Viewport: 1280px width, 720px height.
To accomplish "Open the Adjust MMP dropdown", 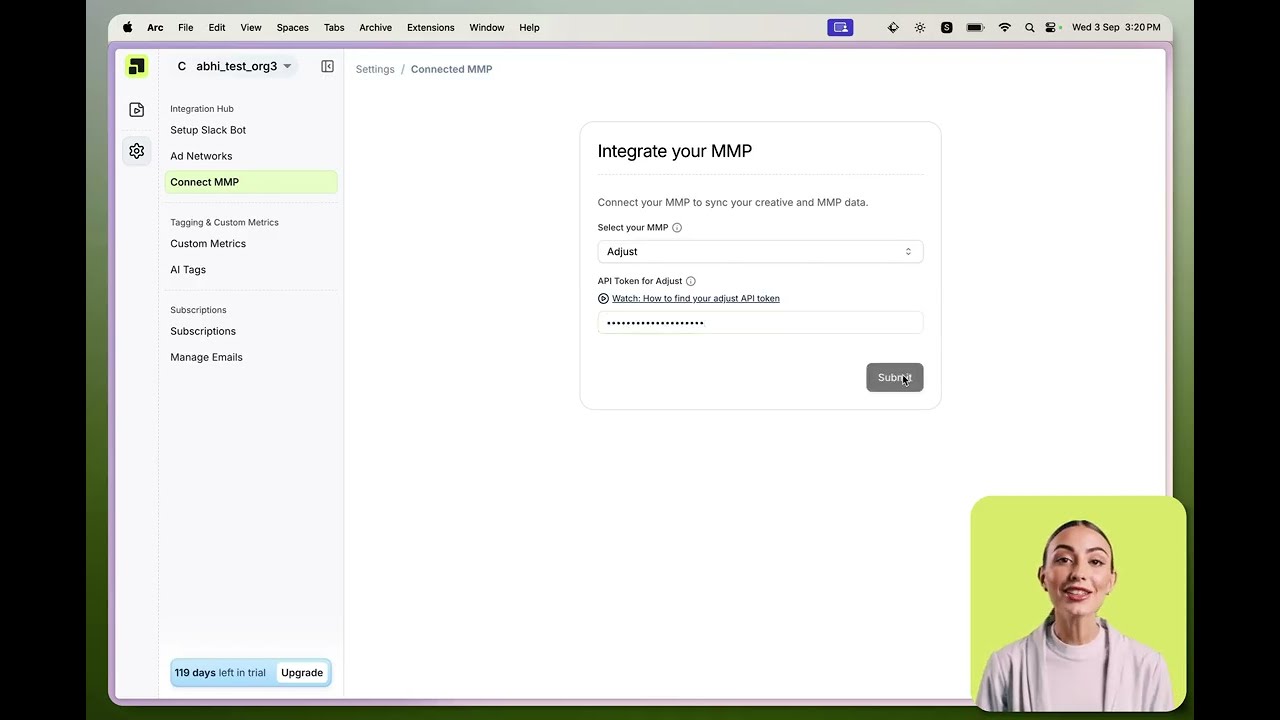I will pyautogui.click(x=760, y=252).
